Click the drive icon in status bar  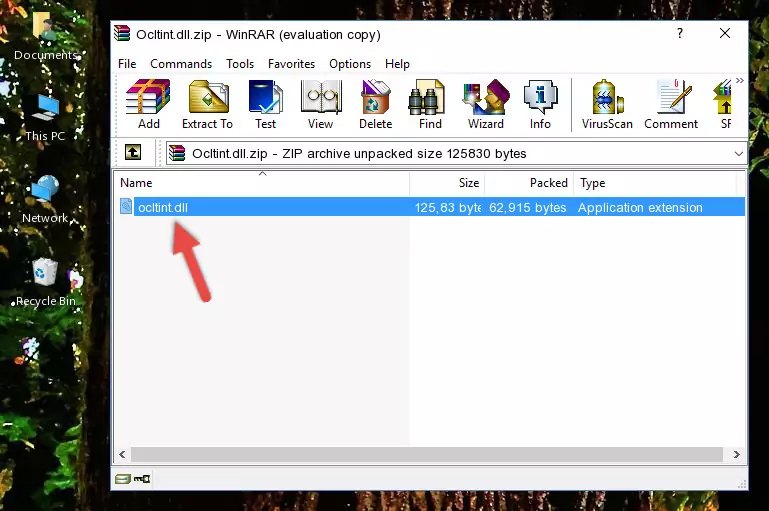[x=123, y=479]
